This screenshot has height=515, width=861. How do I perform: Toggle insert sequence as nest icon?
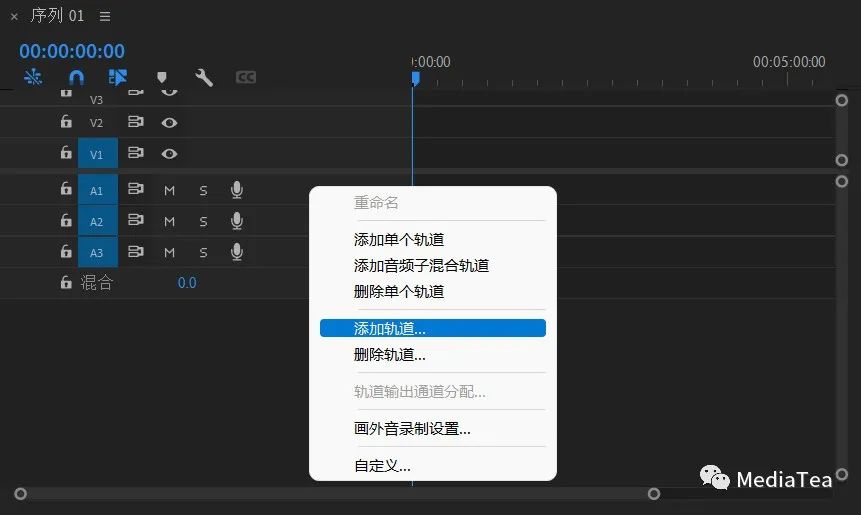pyautogui.click(x=33, y=77)
